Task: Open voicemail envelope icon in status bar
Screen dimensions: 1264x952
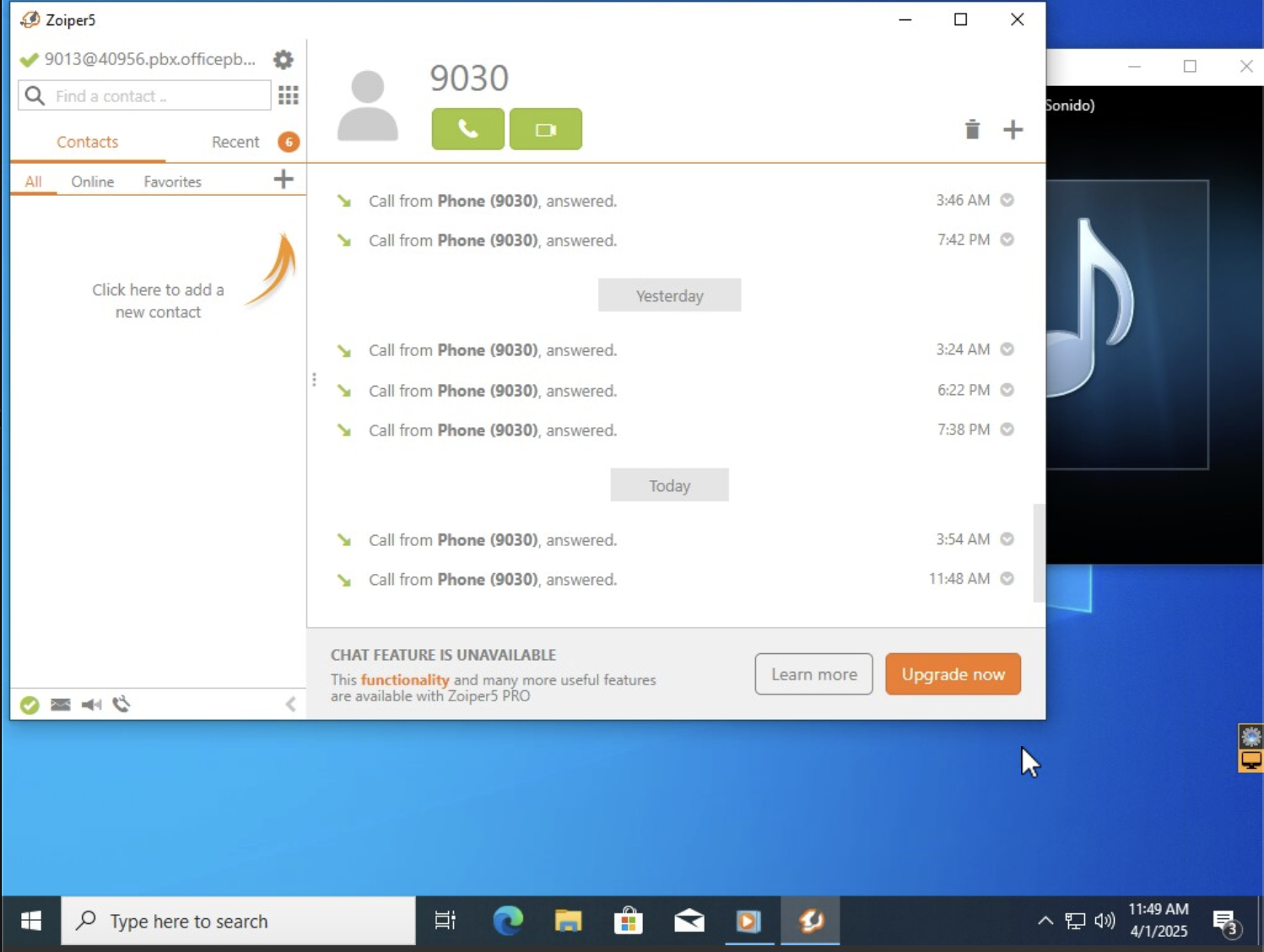Action: click(x=61, y=705)
